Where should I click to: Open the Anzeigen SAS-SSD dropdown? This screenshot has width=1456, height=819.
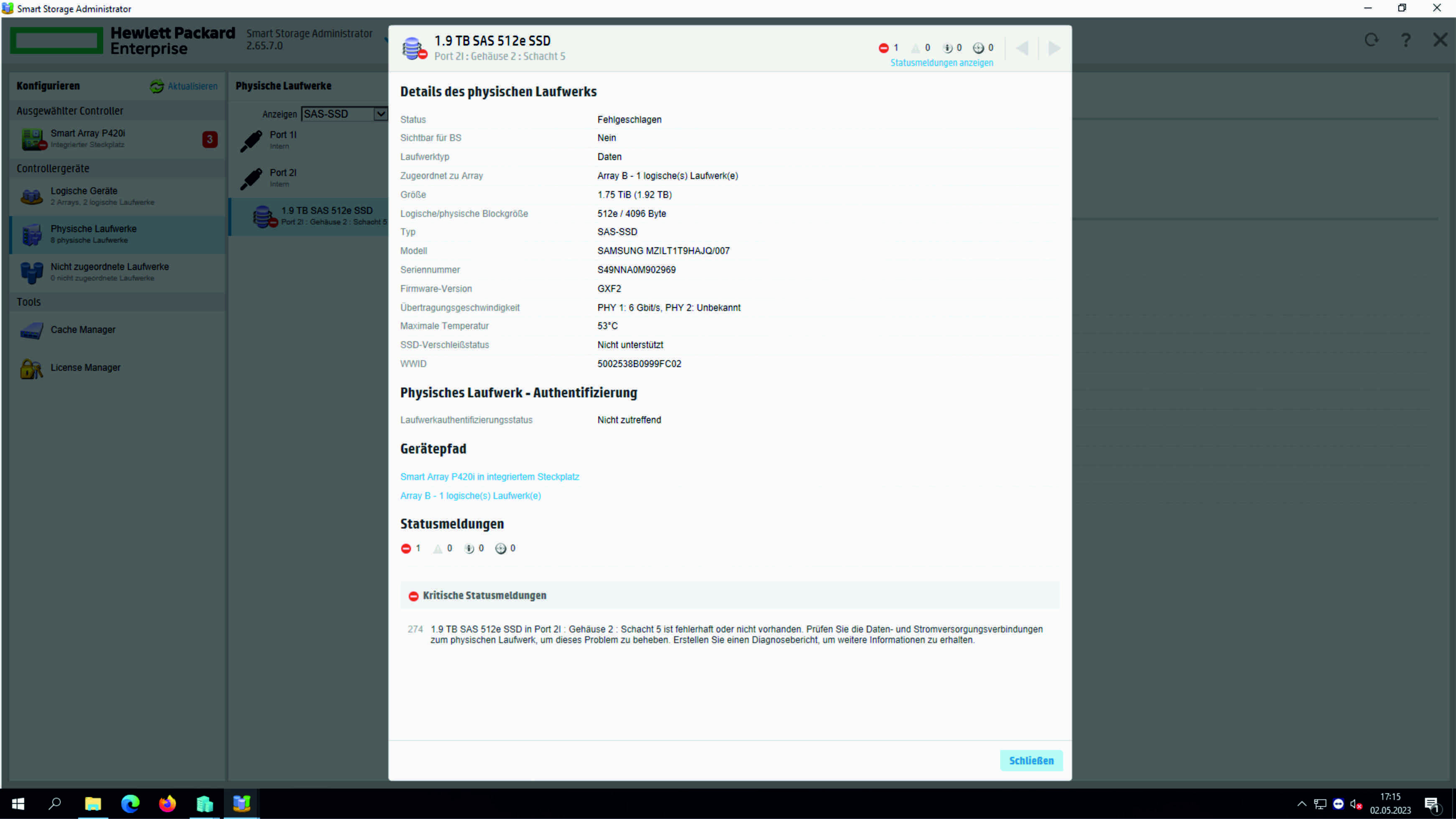(344, 114)
